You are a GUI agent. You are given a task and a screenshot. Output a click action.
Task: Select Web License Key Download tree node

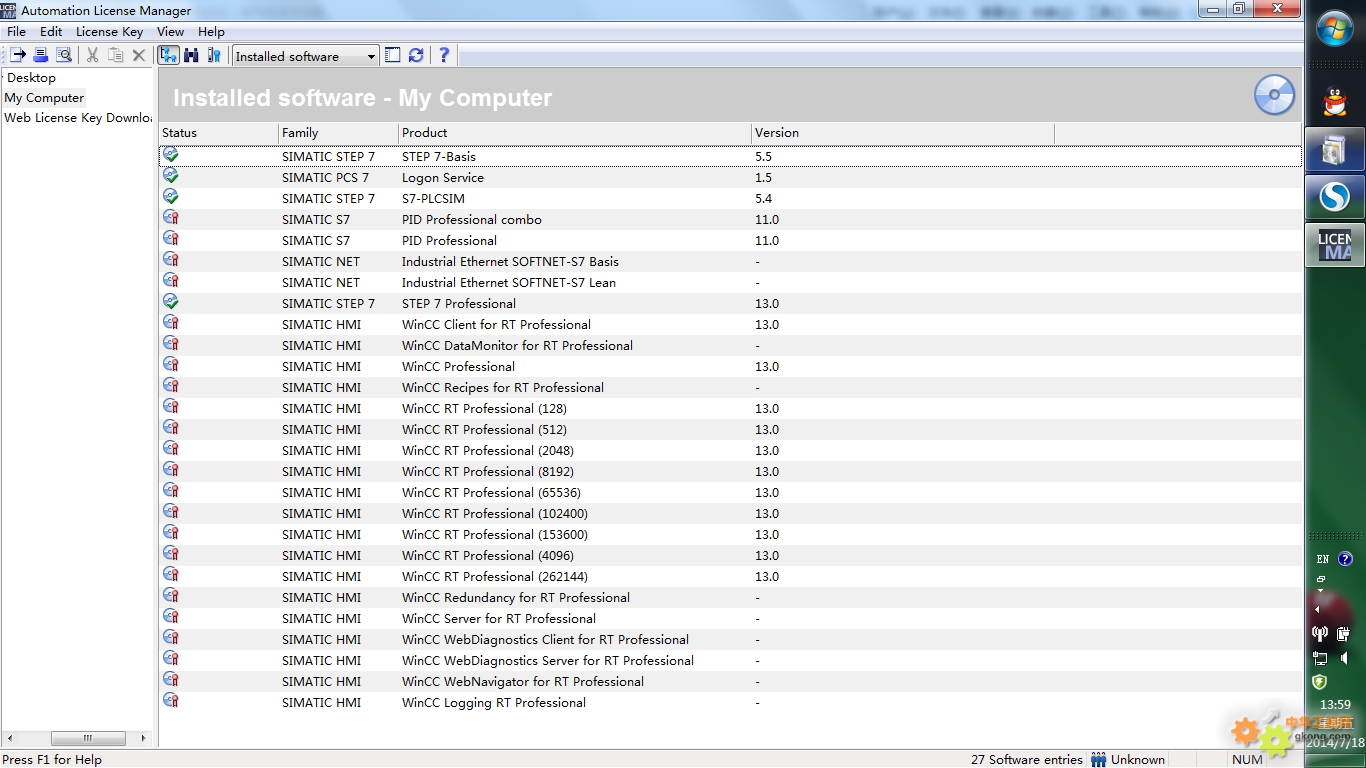pos(78,118)
